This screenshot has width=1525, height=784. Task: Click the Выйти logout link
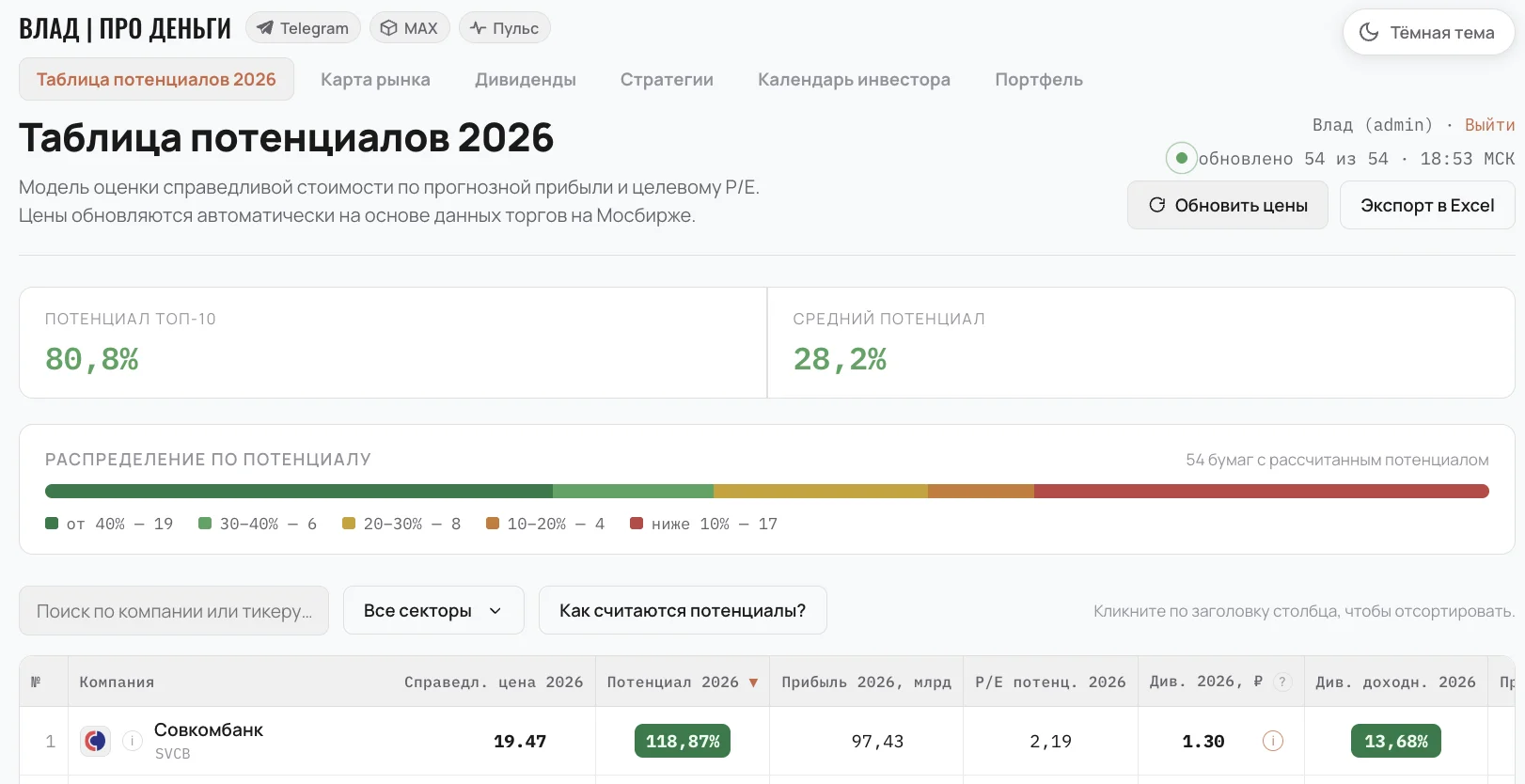1489,125
